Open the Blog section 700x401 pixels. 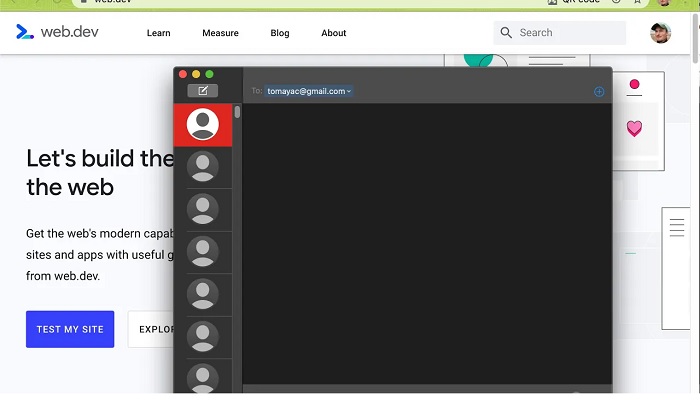coord(280,33)
